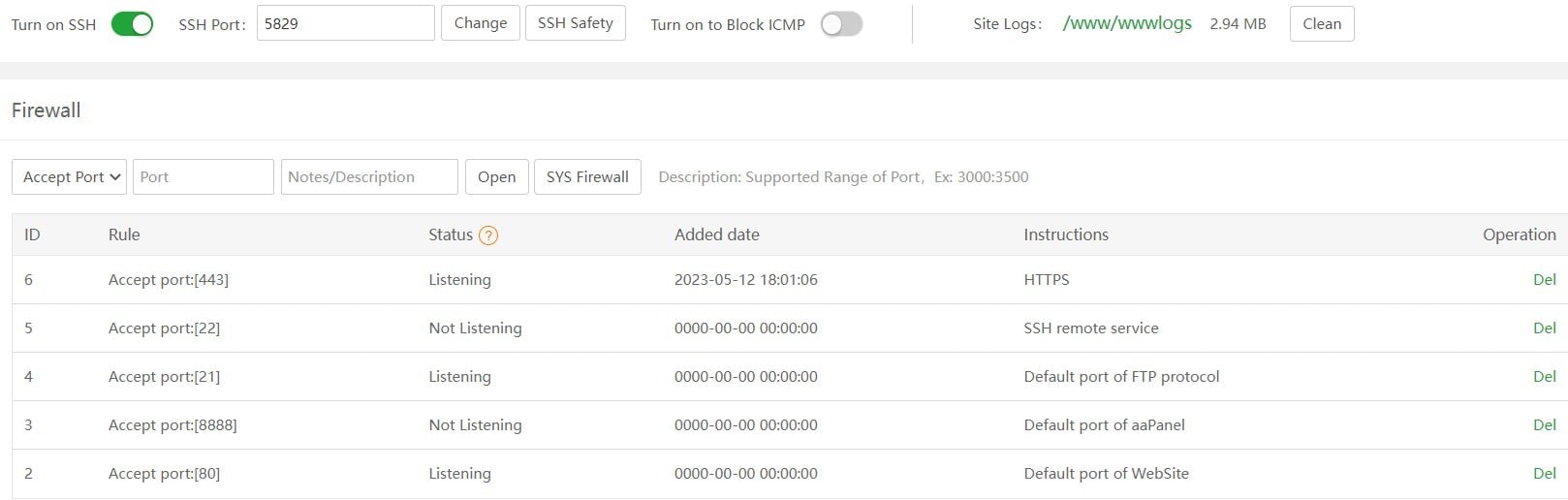Open the SYS Firewall button
The width and height of the screenshot is (1568, 500).
point(587,177)
